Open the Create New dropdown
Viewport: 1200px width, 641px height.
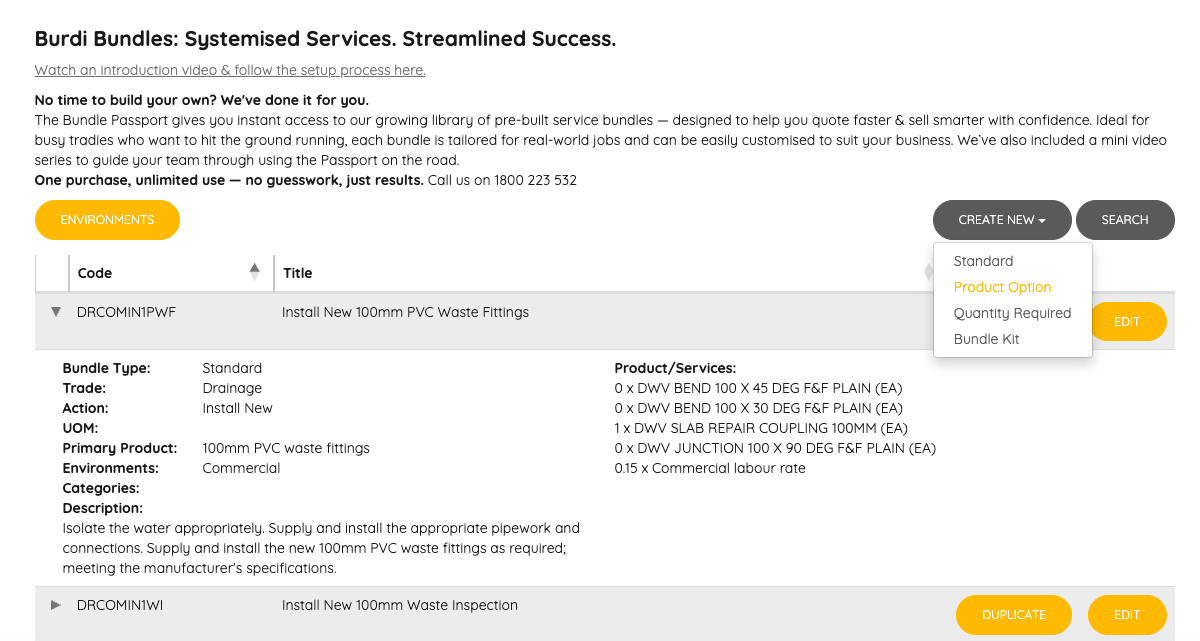point(1002,220)
